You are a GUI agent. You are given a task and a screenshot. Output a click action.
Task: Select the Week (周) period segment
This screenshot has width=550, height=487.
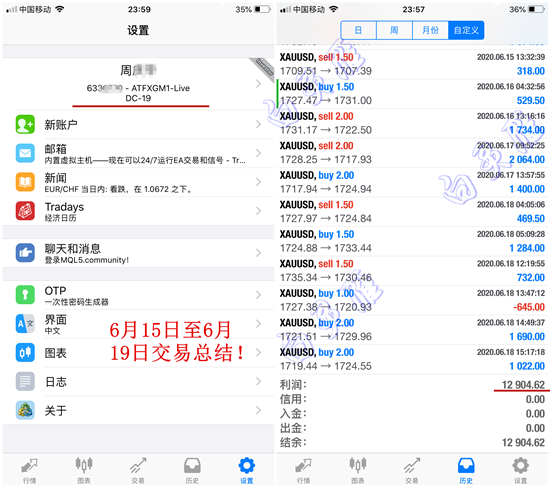(x=394, y=30)
